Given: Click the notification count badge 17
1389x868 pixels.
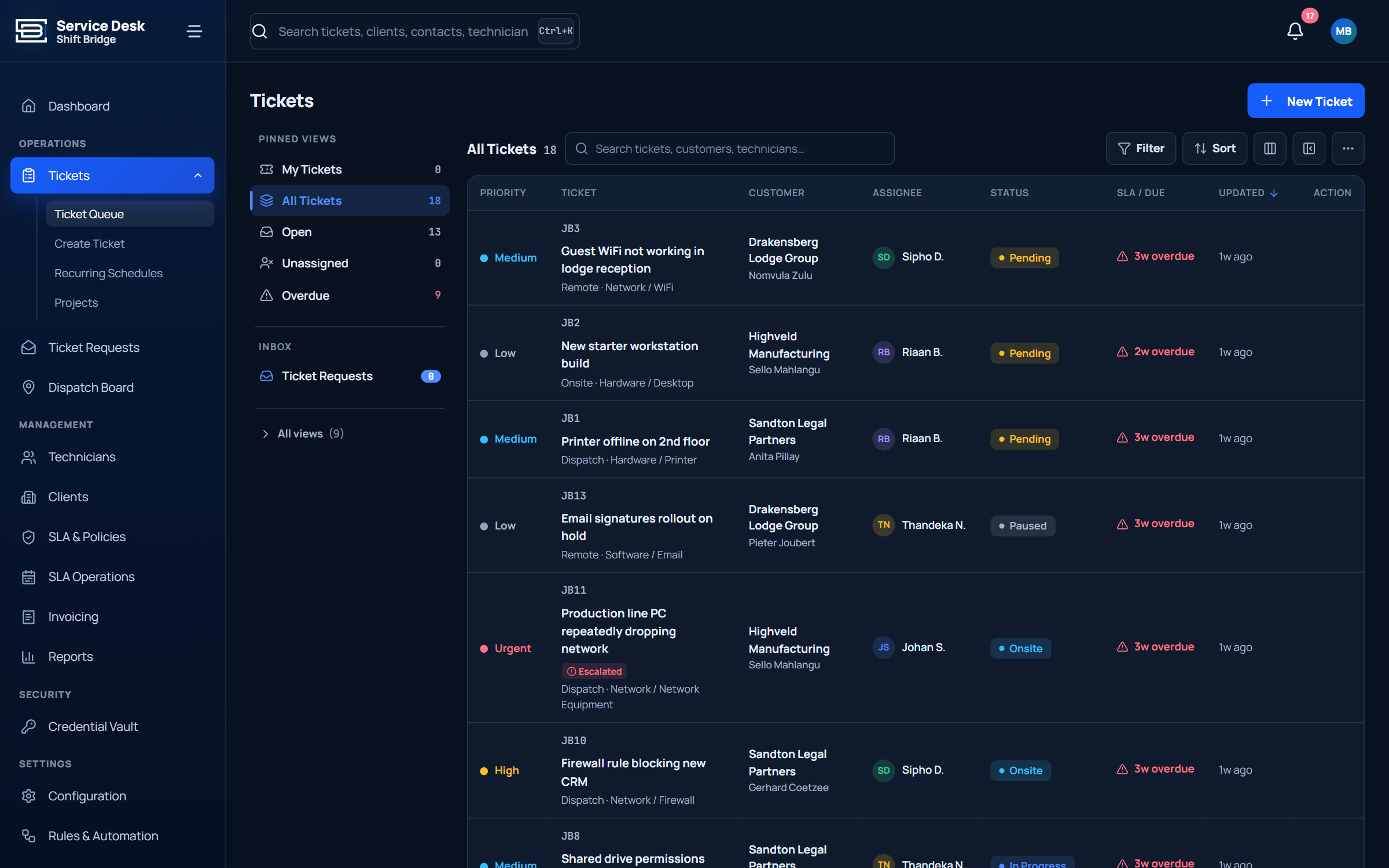Looking at the screenshot, I should [x=1310, y=16].
